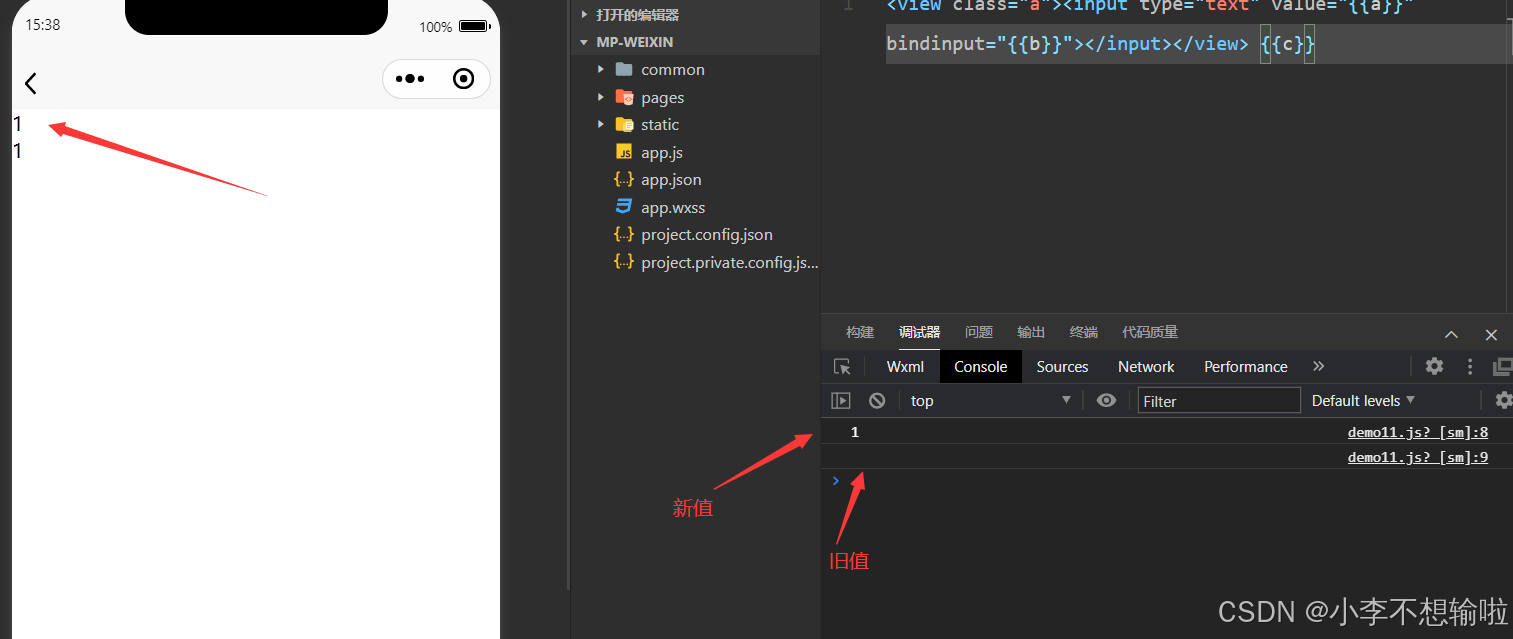Clear the console with the ban icon
This screenshot has width=1513, height=639.
point(877,400)
